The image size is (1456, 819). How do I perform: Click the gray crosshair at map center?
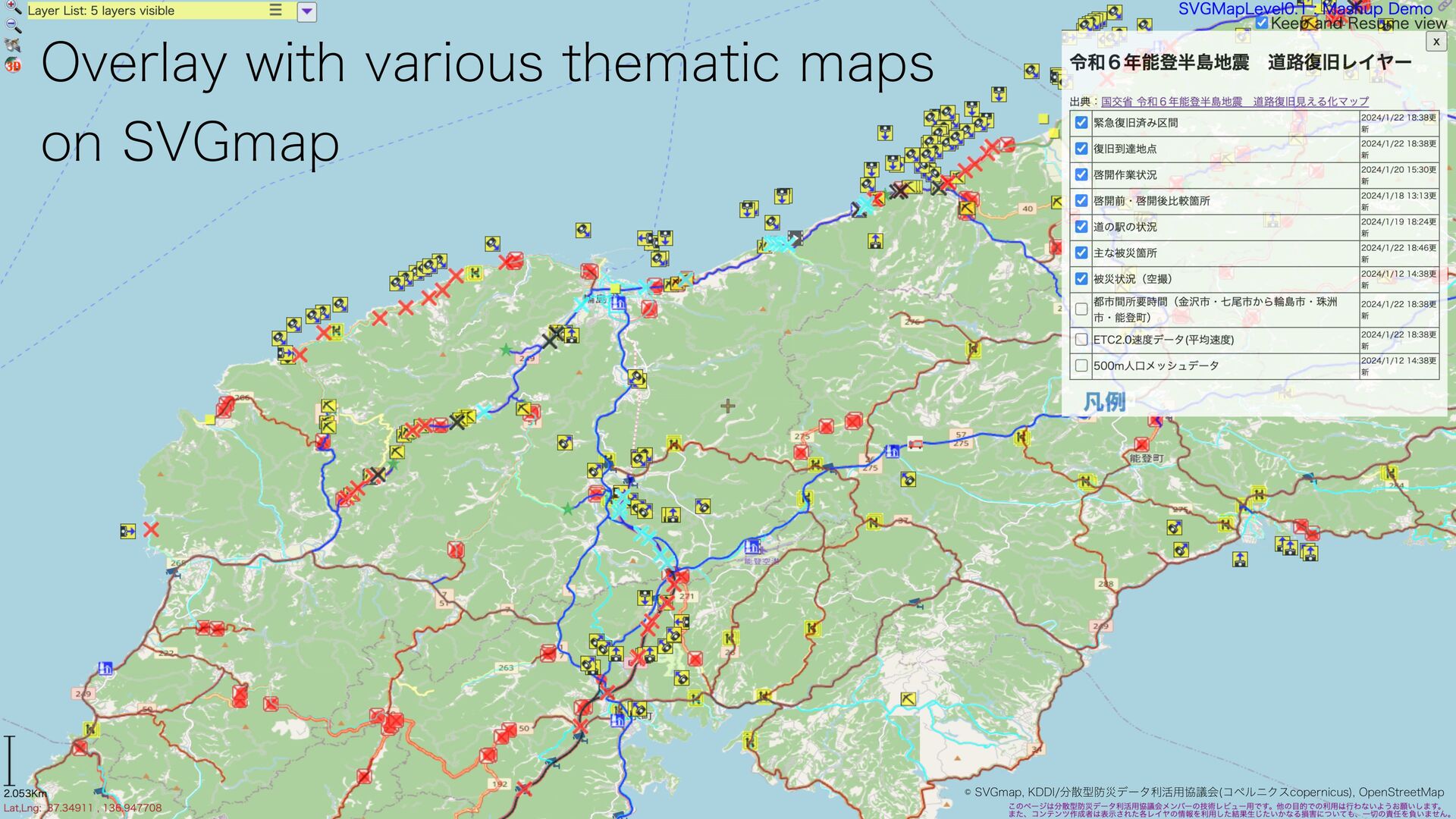click(x=728, y=406)
